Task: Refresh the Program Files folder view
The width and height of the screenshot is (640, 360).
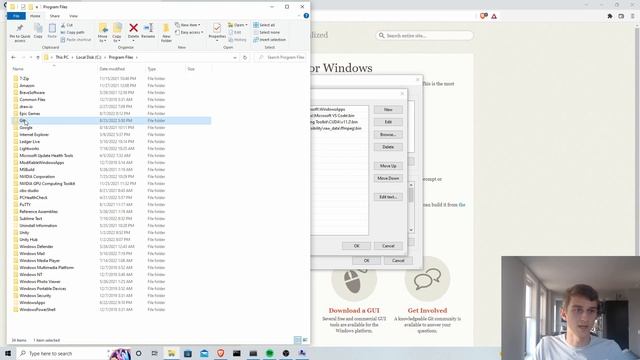Action: point(245,58)
